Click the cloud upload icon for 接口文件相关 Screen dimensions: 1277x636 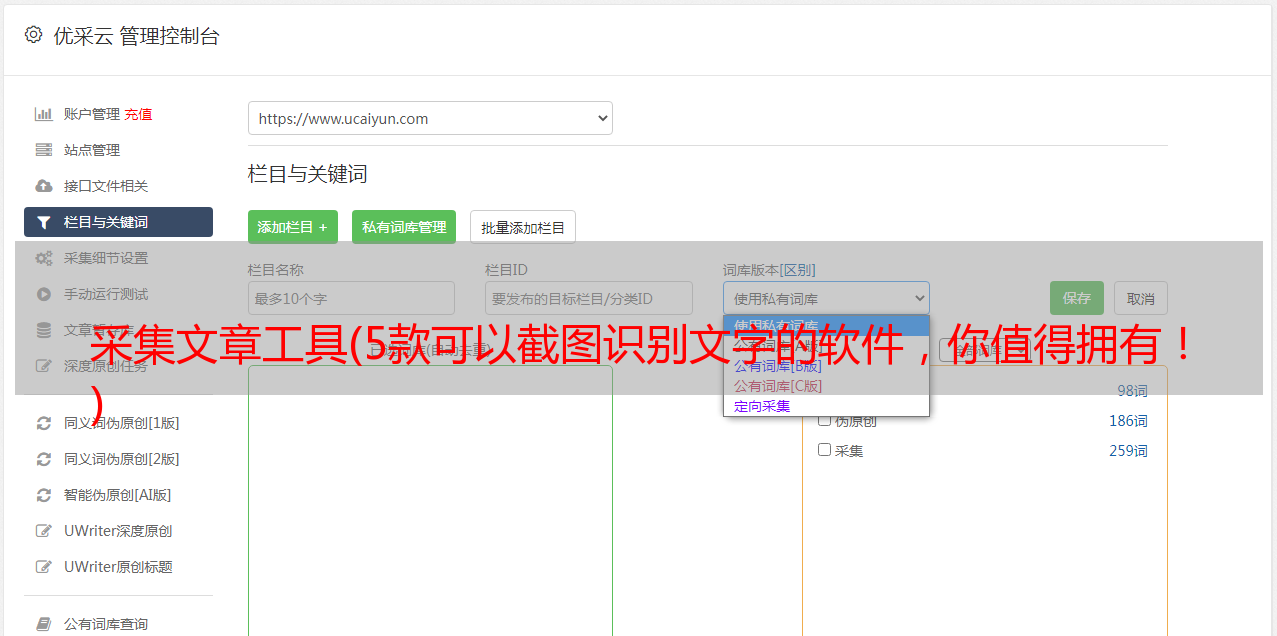(x=43, y=186)
